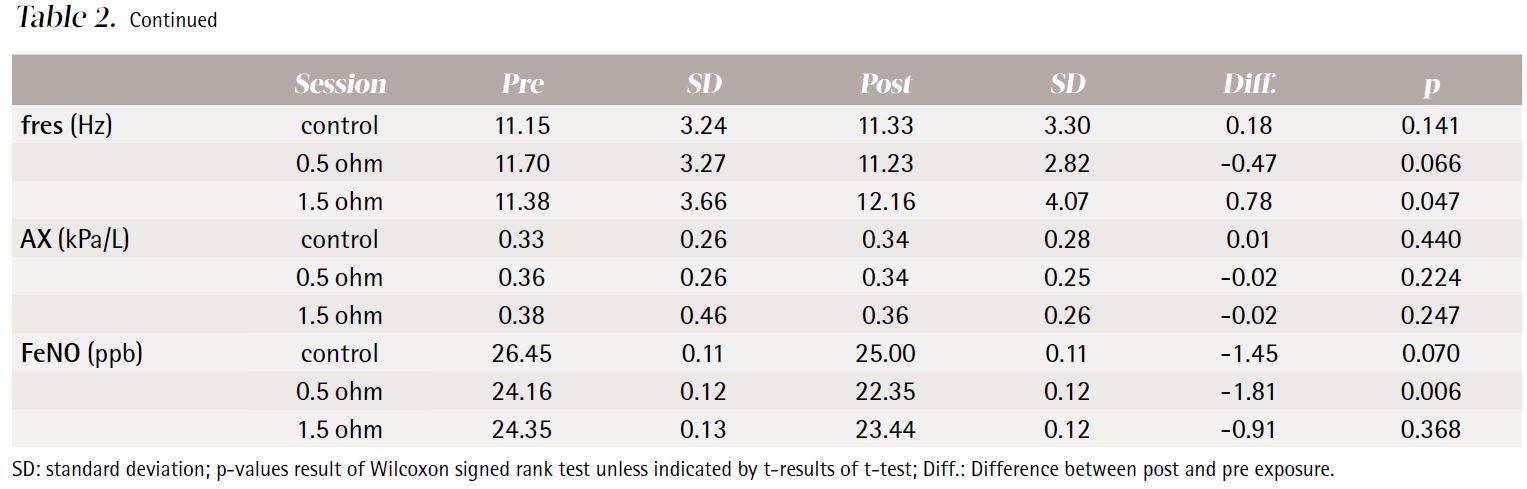Viewport: 1527px width, 489px height.
Task: Click the p-value cell 0.047
Action: [1431, 202]
